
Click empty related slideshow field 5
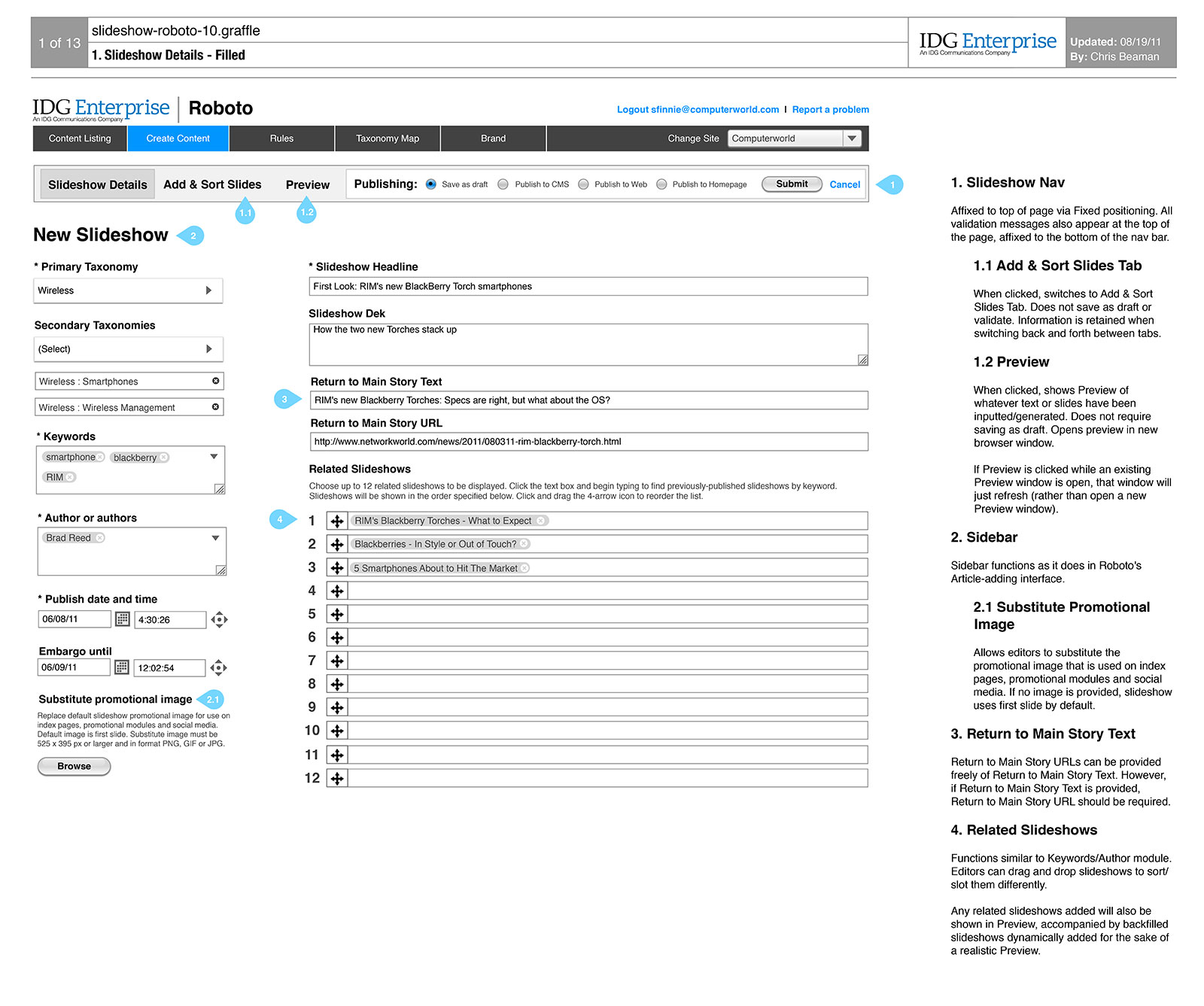coord(608,614)
